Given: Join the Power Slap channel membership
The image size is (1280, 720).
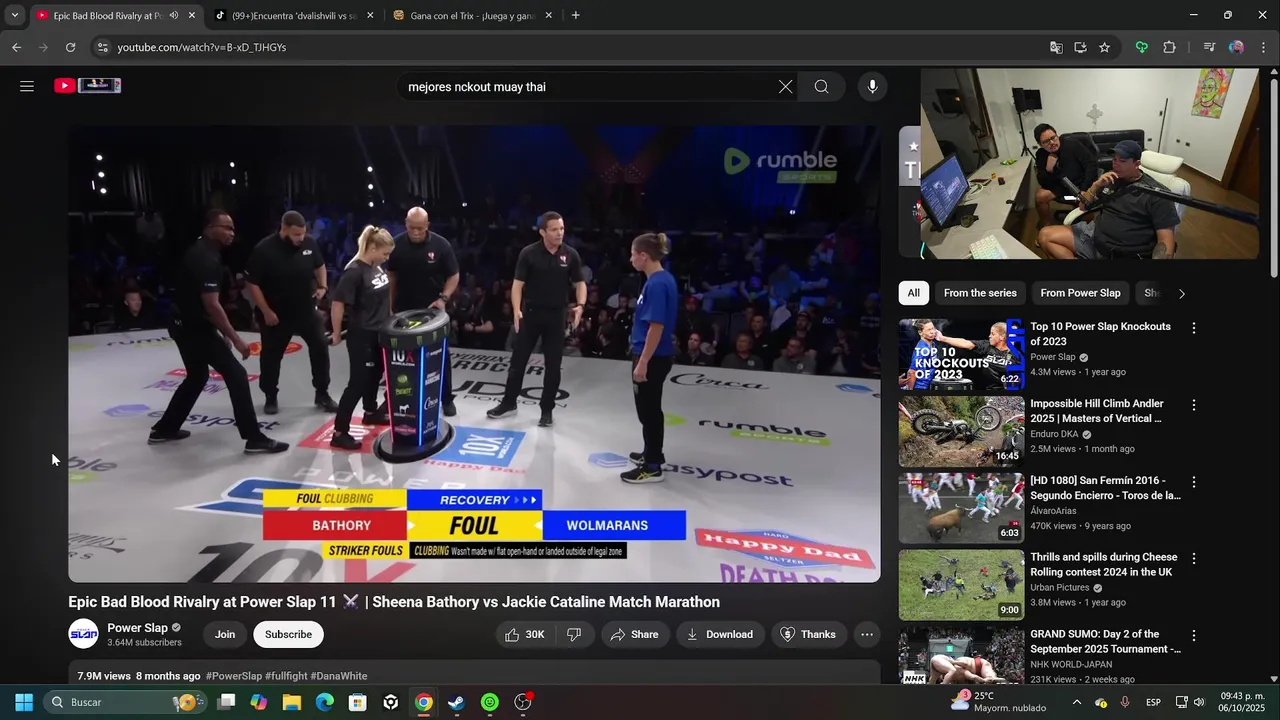Looking at the screenshot, I should click(225, 634).
